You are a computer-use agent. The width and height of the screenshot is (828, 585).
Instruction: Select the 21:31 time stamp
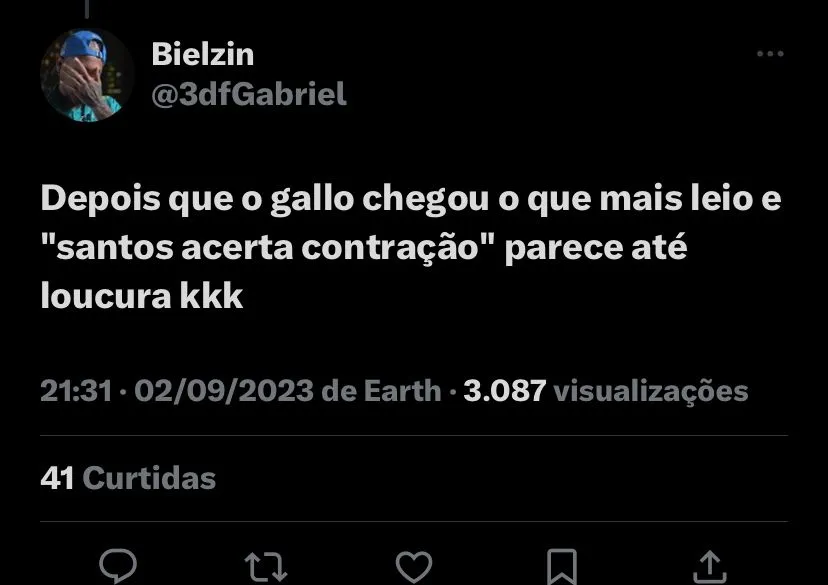click(x=77, y=391)
